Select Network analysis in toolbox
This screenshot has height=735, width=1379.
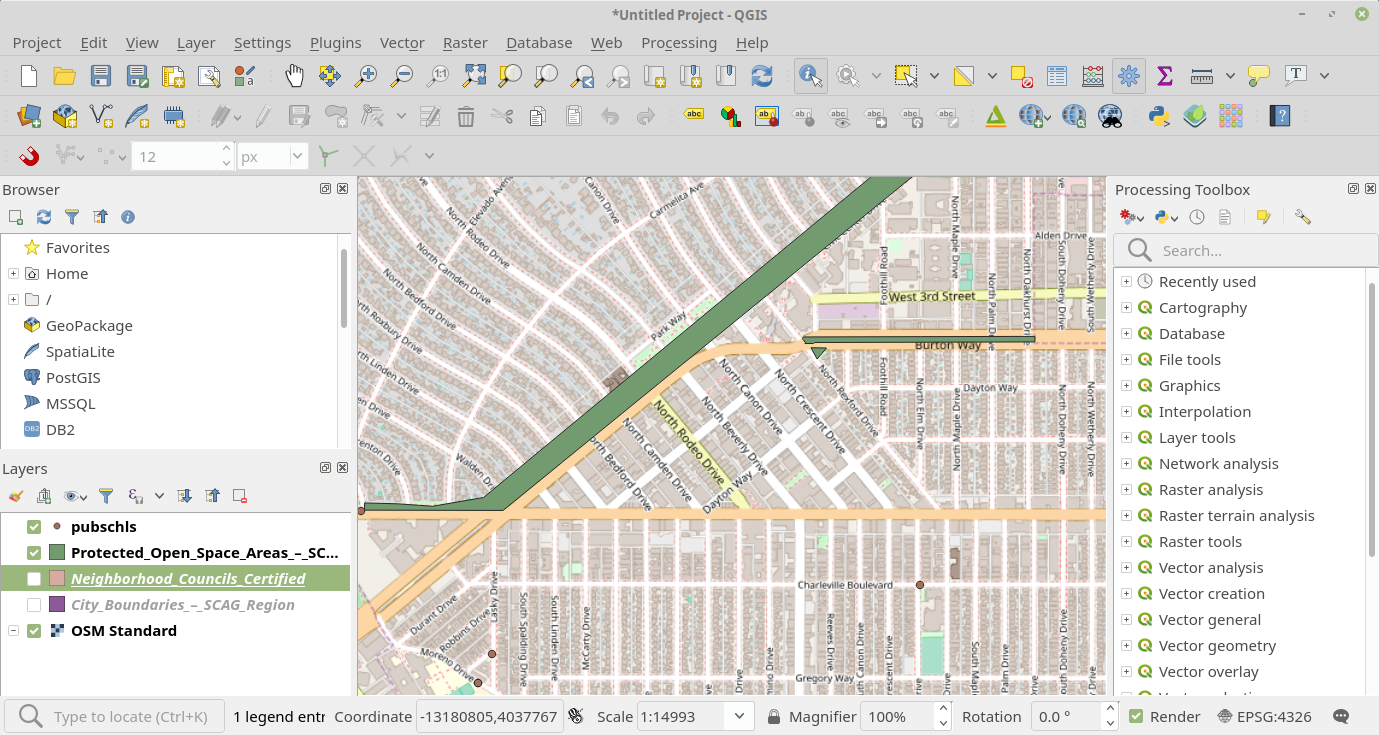(1219, 464)
